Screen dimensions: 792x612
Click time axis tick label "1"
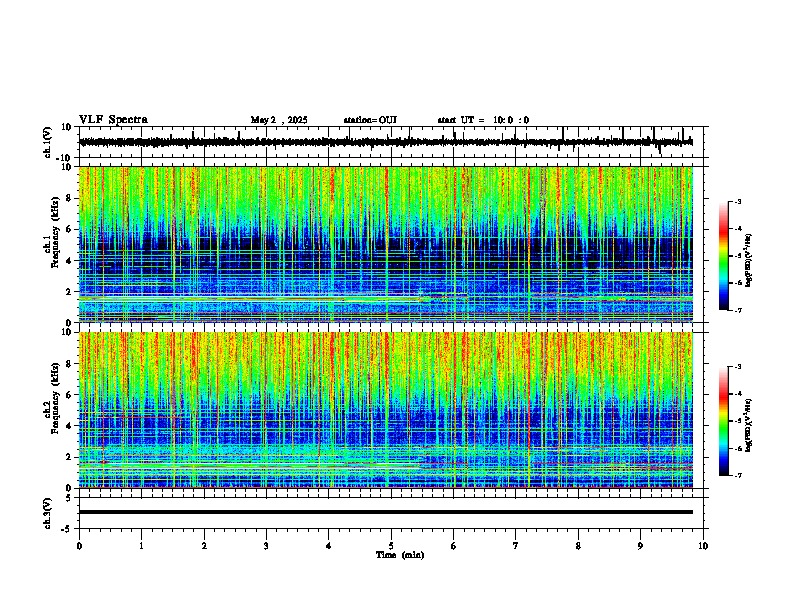(x=141, y=546)
